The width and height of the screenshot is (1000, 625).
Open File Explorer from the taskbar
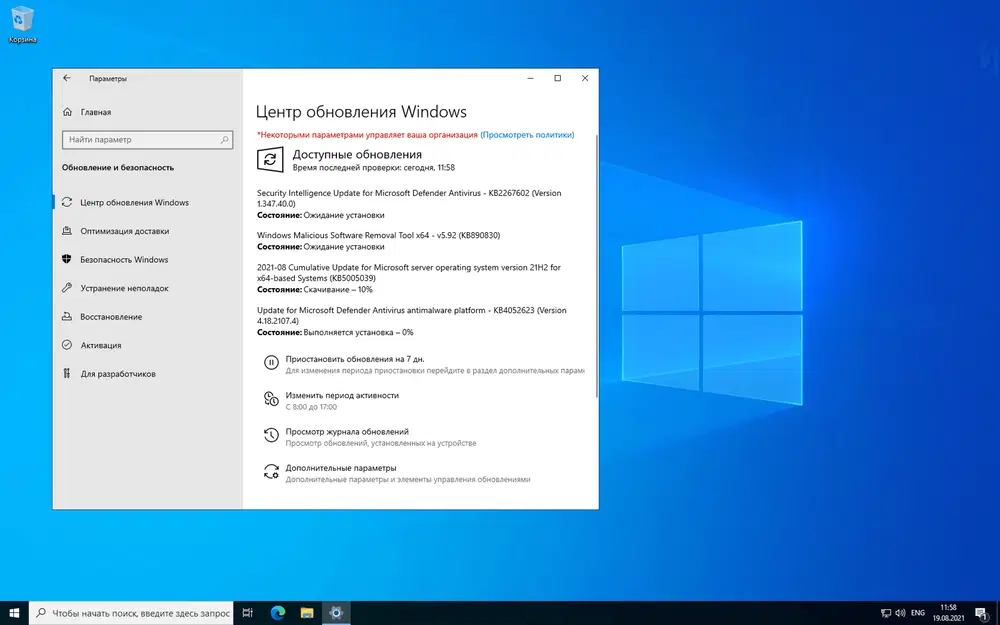coord(307,612)
